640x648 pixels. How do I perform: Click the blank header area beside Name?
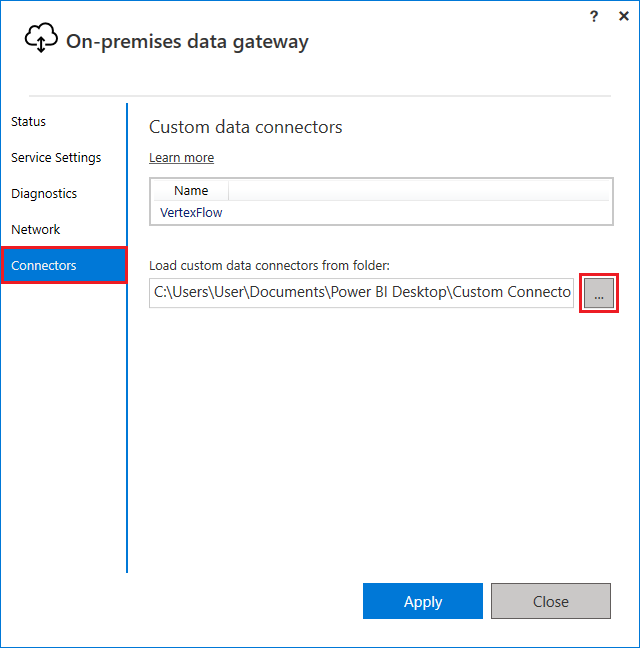pyautogui.click(x=418, y=190)
